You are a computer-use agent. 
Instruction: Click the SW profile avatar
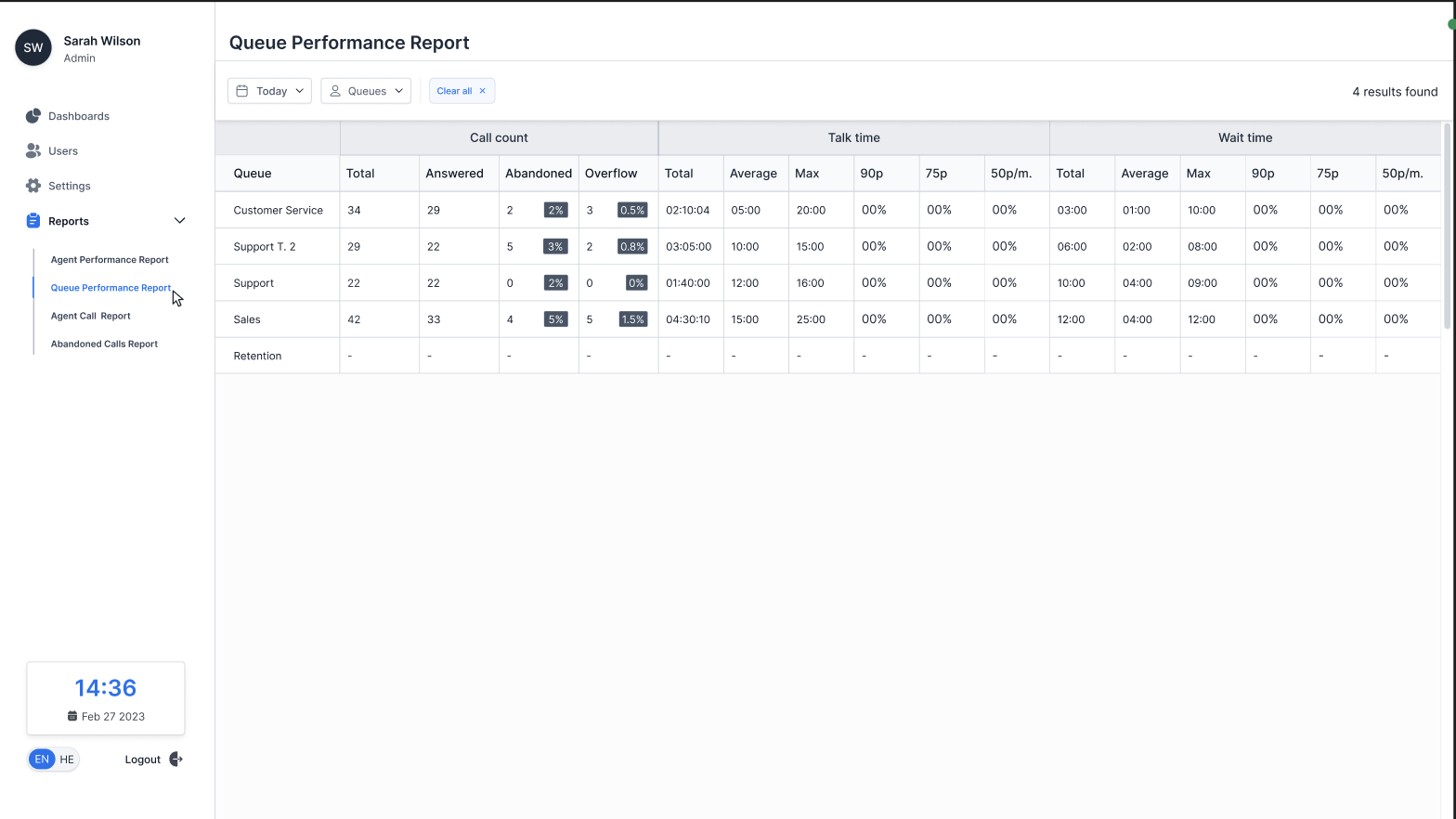tap(33, 47)
